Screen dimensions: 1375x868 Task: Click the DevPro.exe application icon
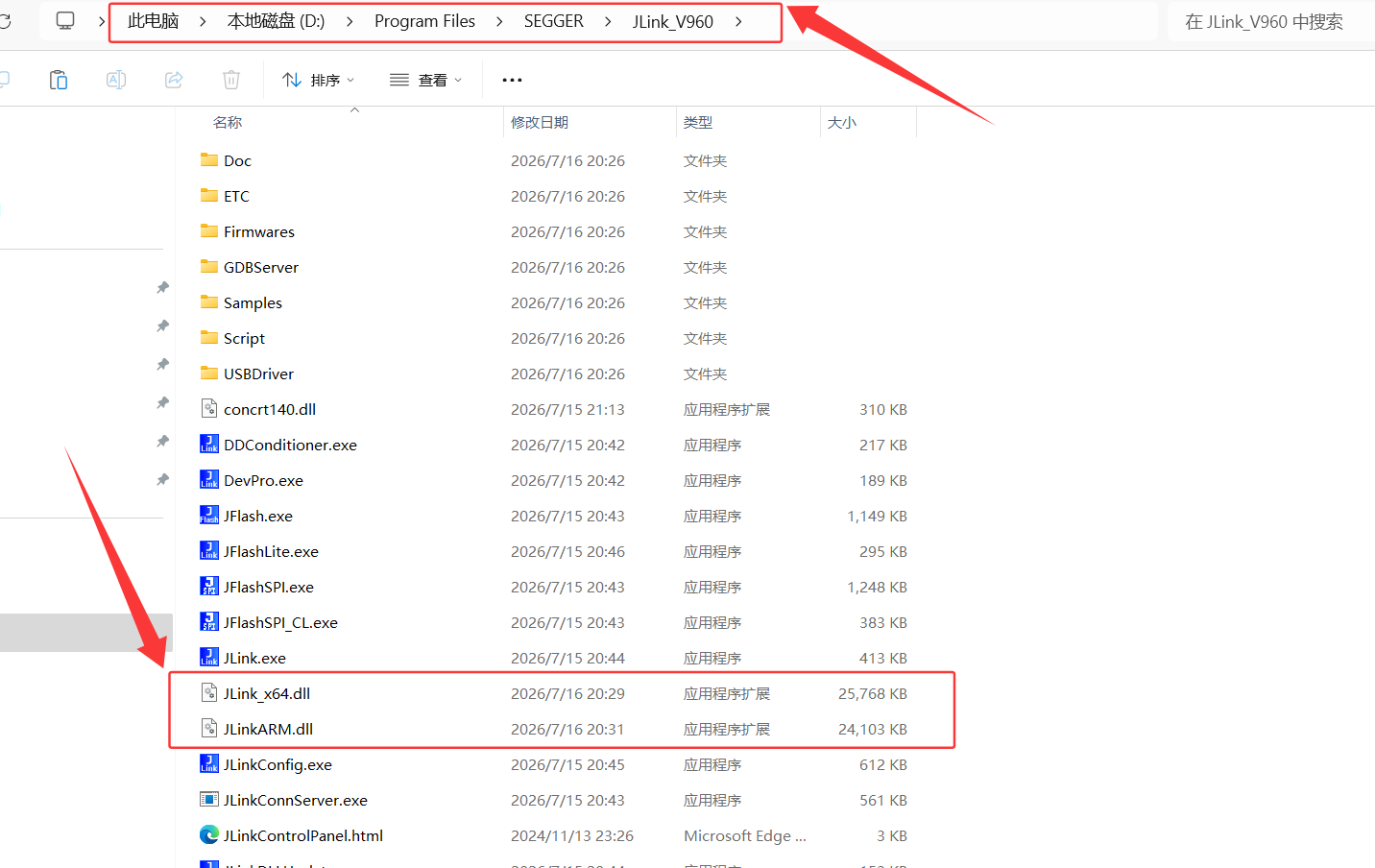(209, 479)
